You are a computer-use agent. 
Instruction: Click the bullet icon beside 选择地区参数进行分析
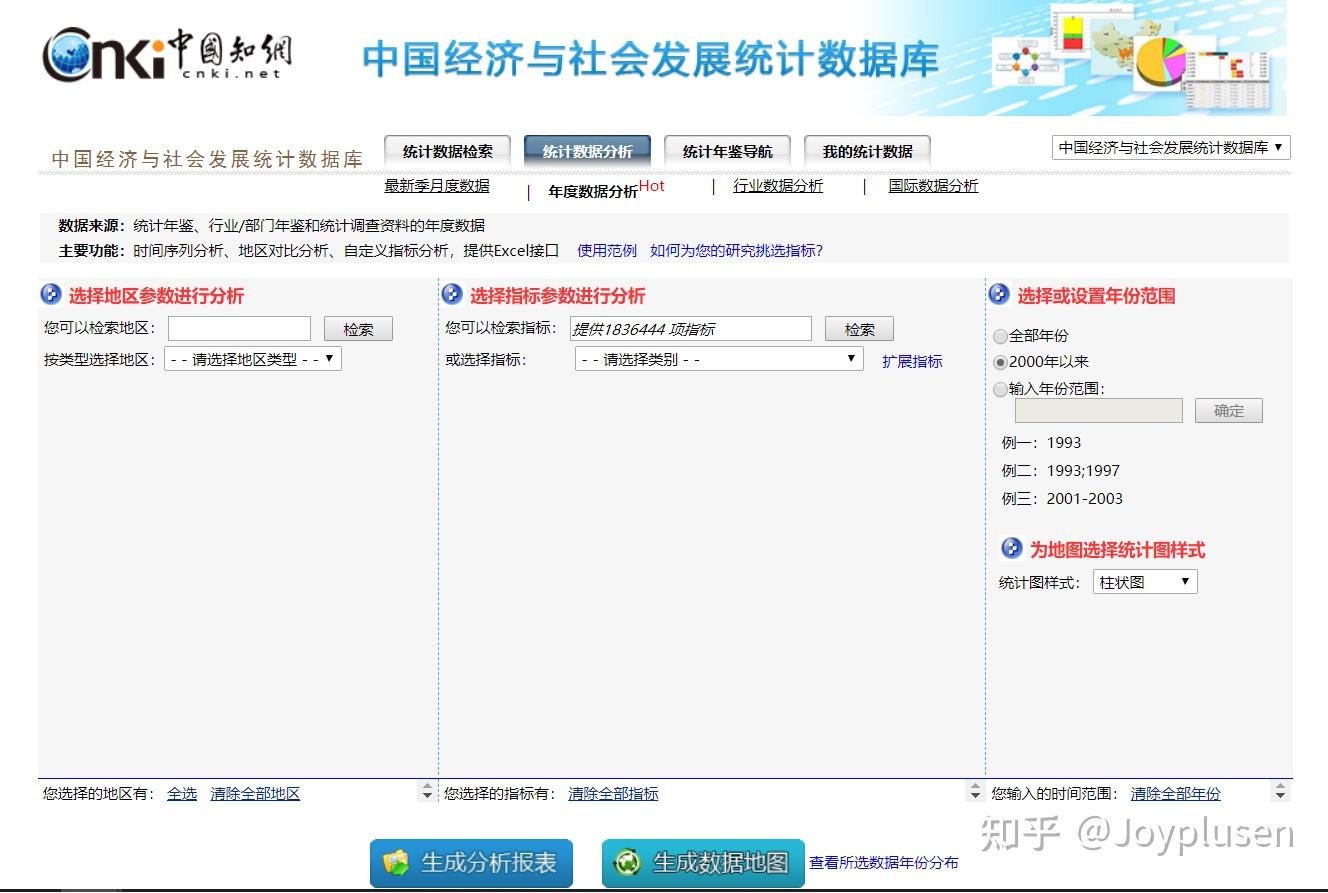(51, 294)
